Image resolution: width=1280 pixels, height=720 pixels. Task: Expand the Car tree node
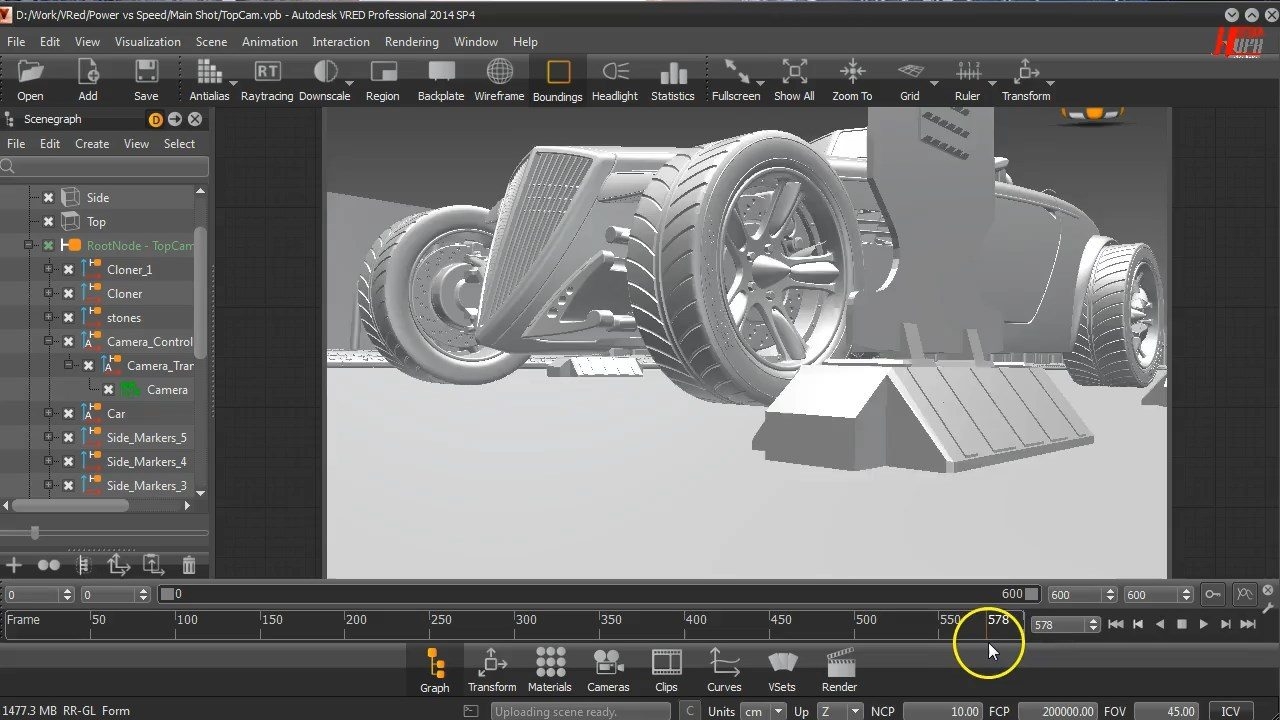pyautogui.click(x=48, y=414)
